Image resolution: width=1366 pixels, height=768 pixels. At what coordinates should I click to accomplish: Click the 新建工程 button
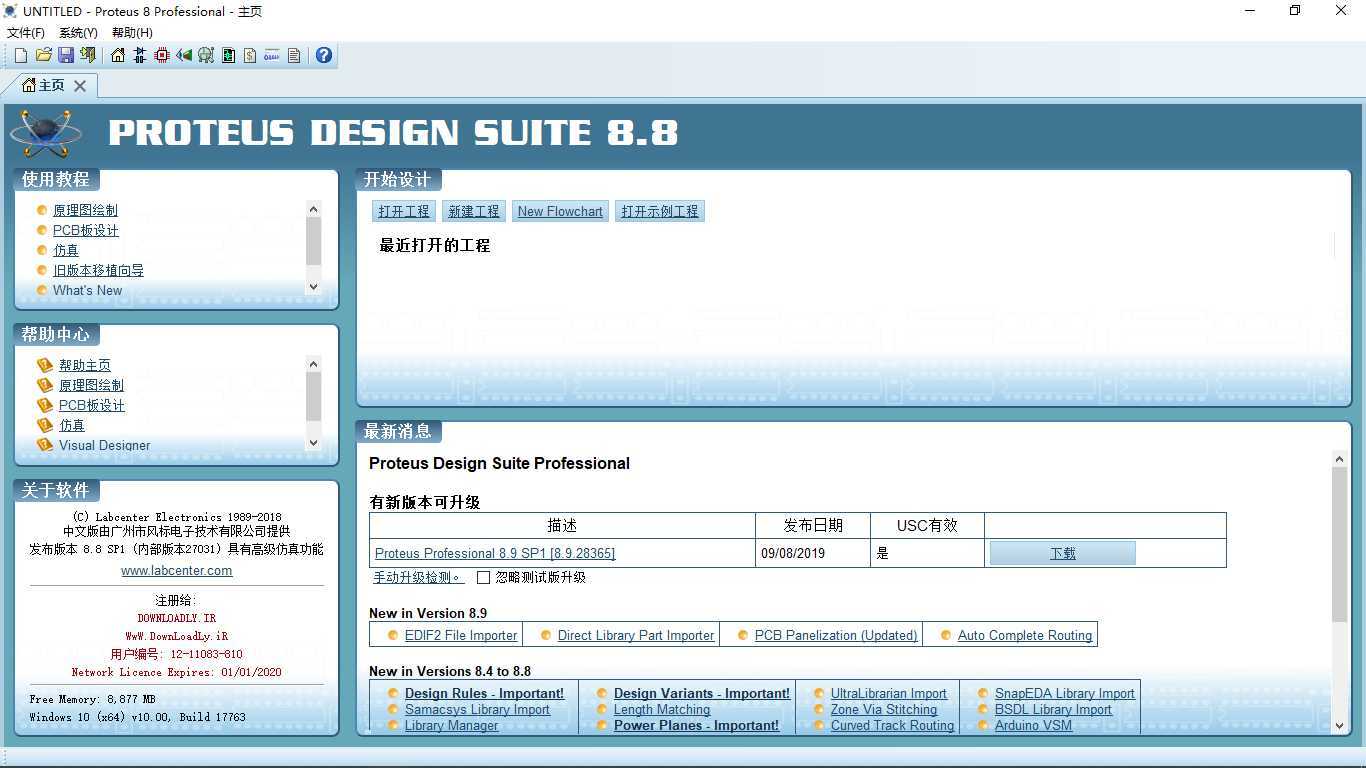point(474,211)
